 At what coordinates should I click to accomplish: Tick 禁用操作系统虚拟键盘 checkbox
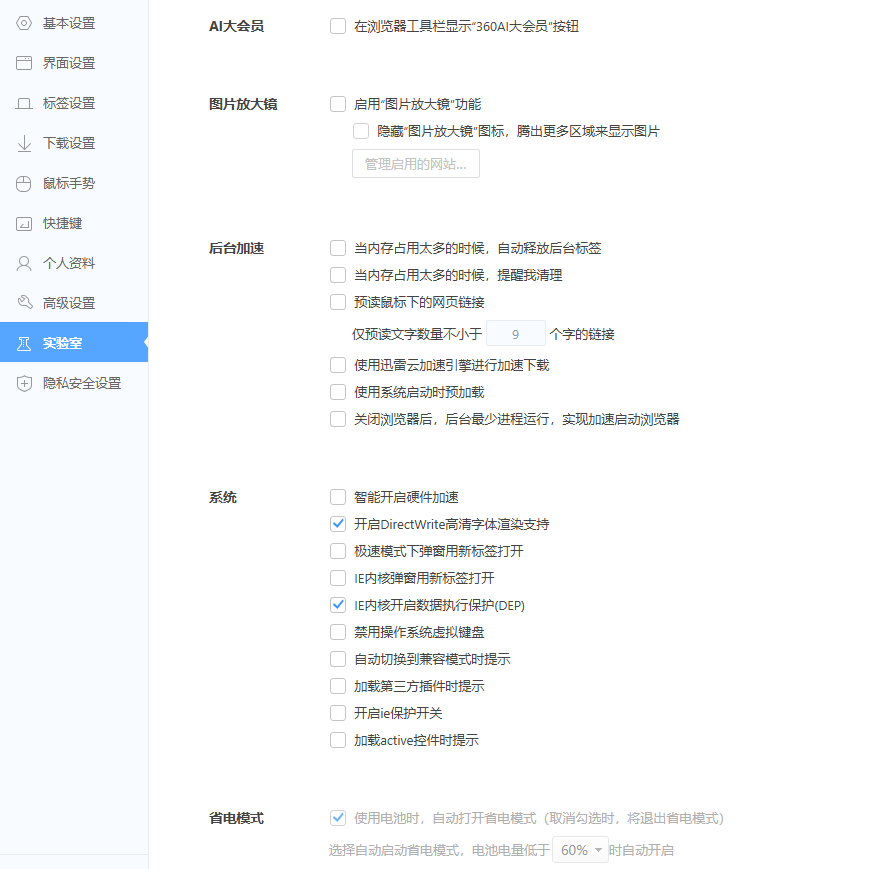click(338, 632)
